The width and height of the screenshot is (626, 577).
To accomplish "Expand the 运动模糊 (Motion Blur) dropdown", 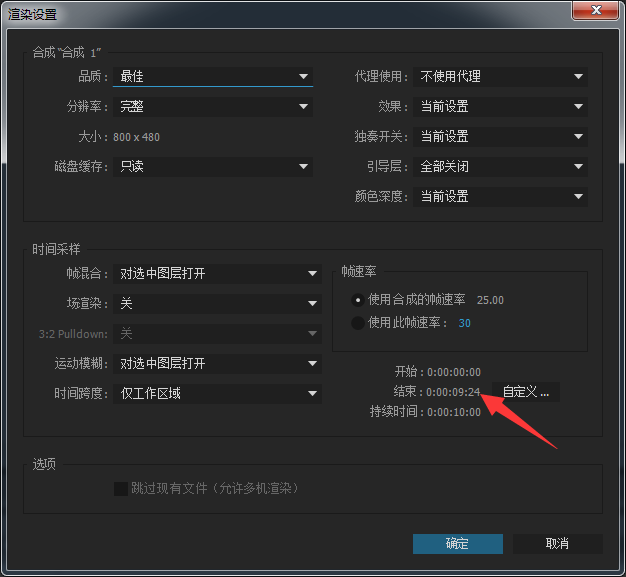I will 217,363.
